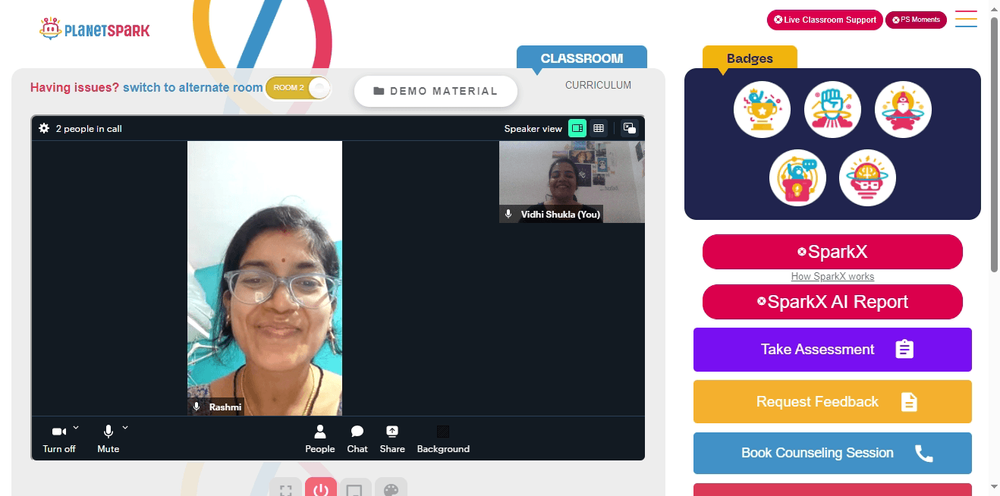1000x496 pixels.
Task: Expand microphone options chevron
Action: click(125, 427)
